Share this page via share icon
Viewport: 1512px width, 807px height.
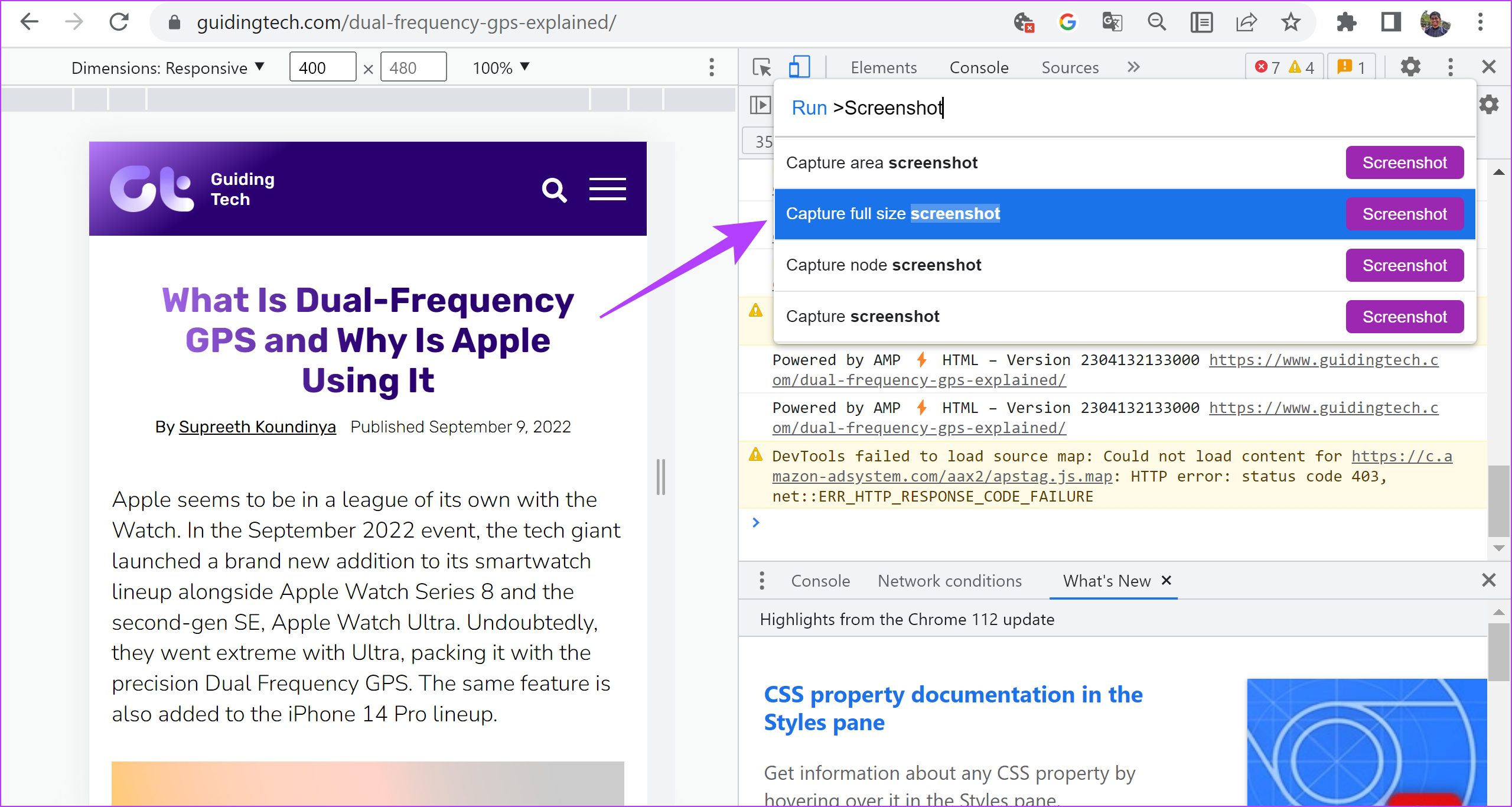coord(1246,22)
